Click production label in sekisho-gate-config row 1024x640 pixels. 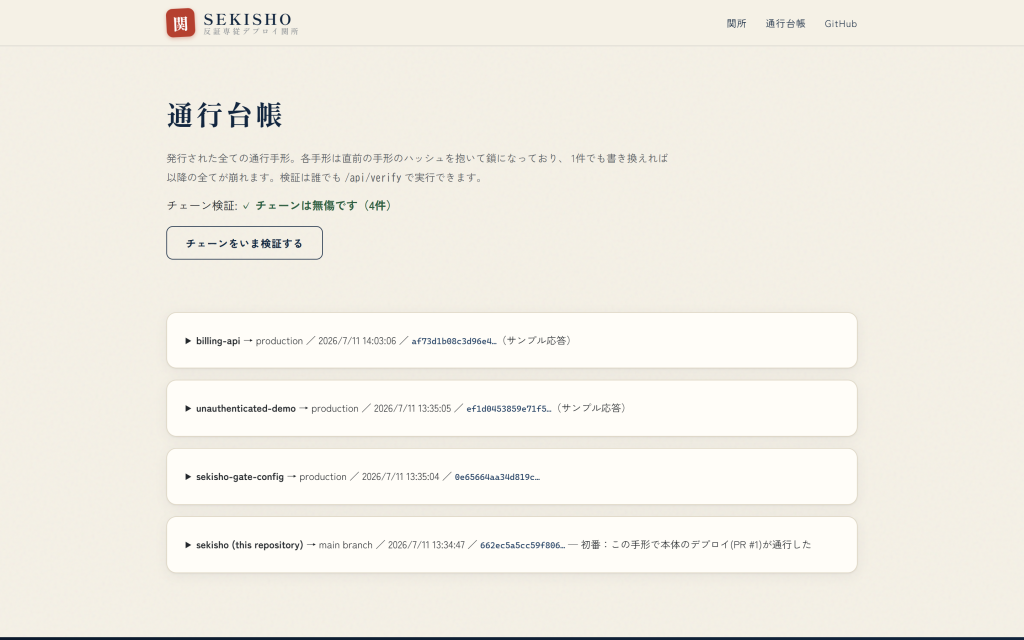pyautogui.click(x=323, y=477)
